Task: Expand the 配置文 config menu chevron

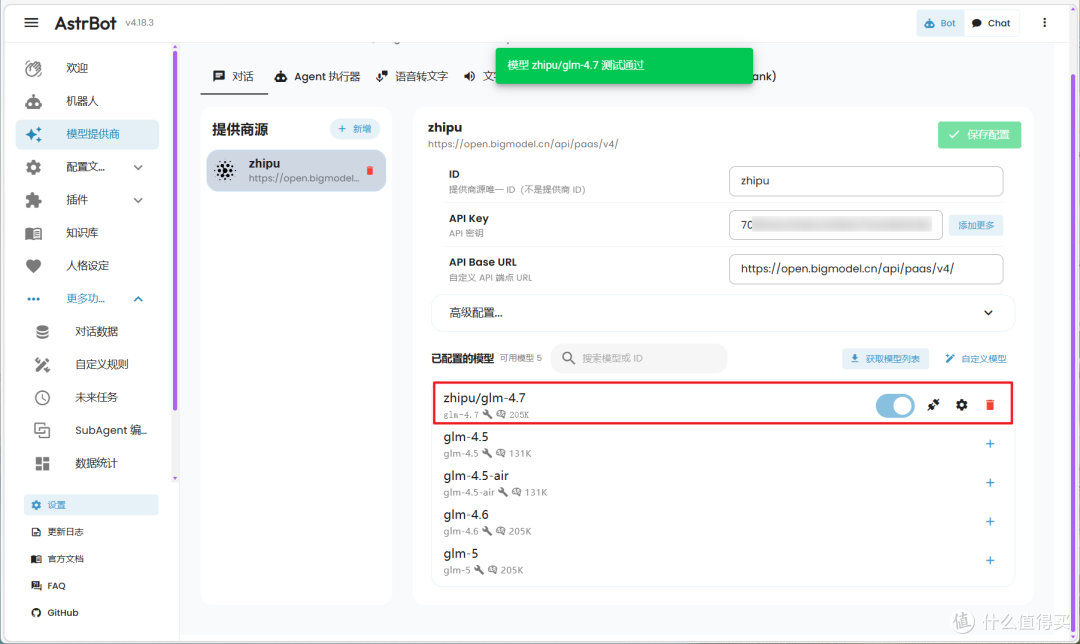Action: (x=138, y=167)
